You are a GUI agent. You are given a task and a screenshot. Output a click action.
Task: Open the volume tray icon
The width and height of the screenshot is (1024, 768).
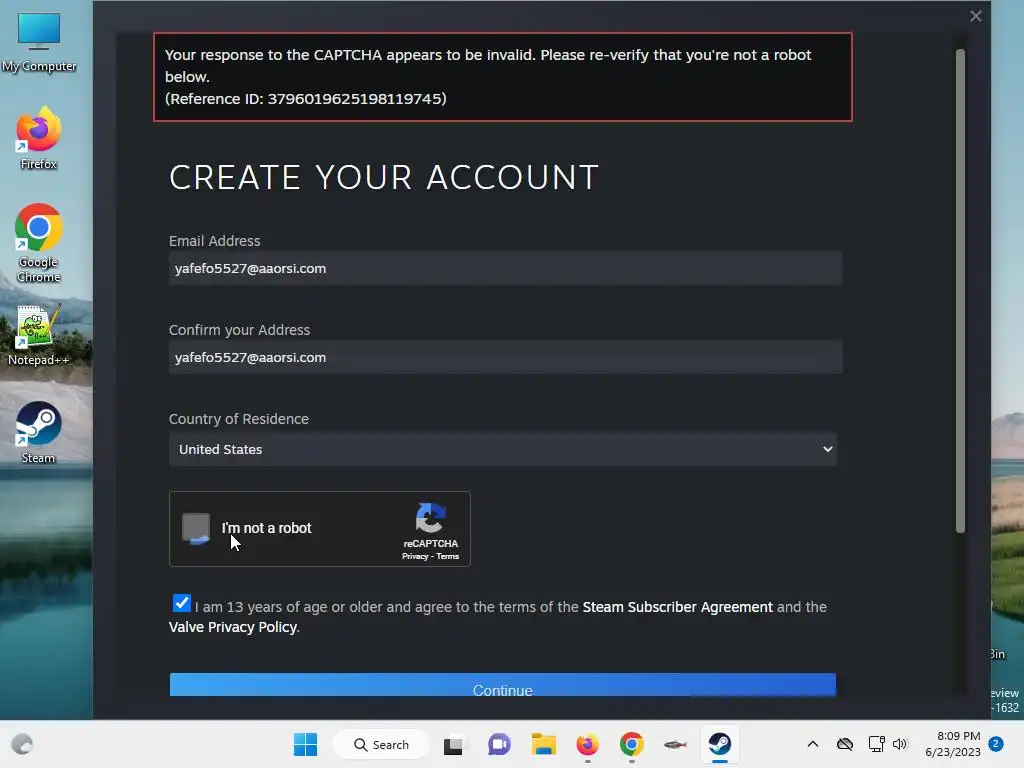coord(900,744)
